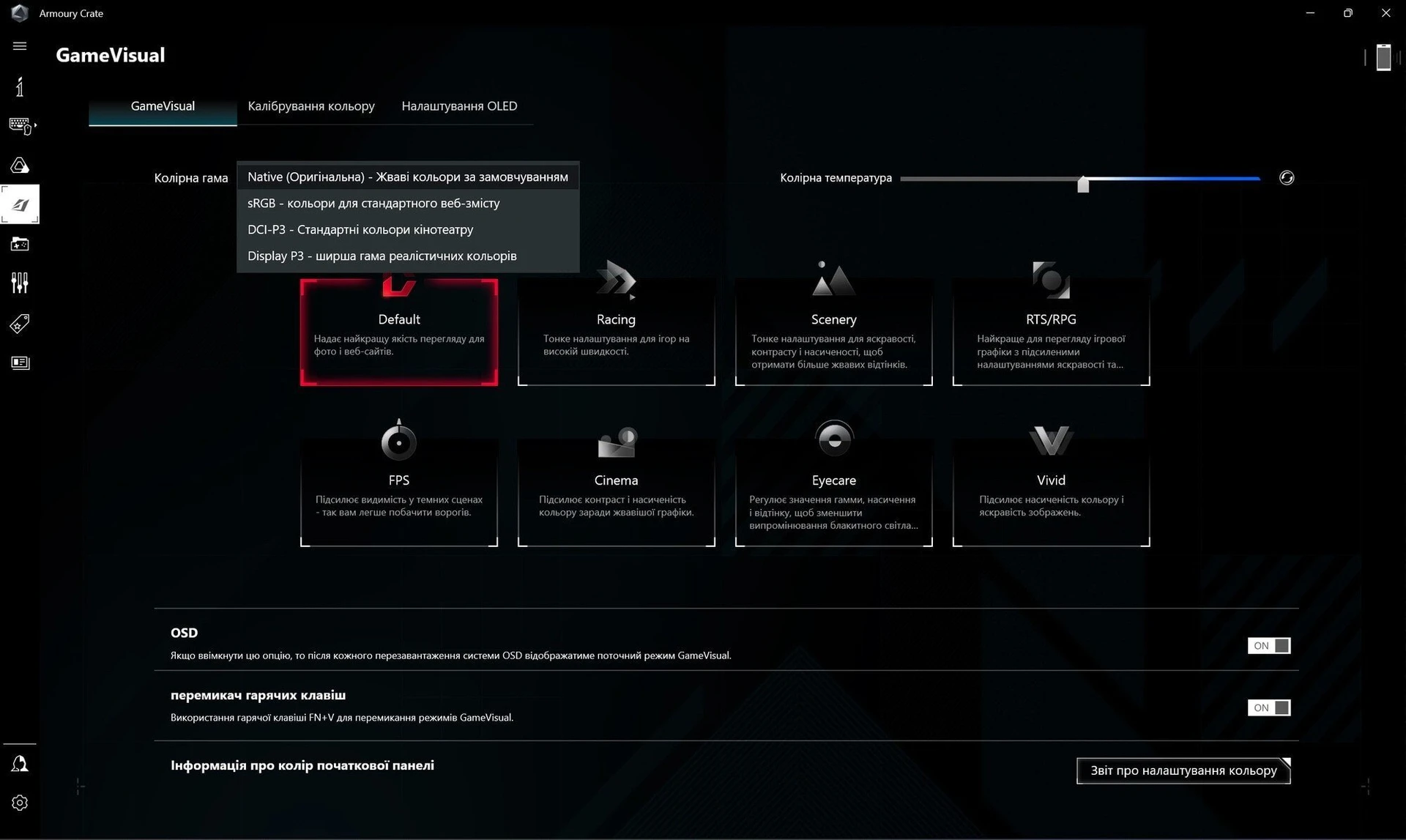Click the RTS/RPG mode icon

click(1051, 280)
